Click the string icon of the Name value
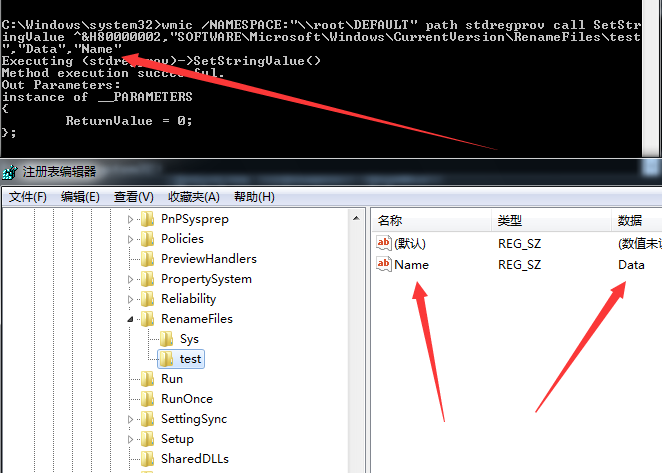Screen dimensions: 662x473 pyautogui.click(x=384, y=264)
